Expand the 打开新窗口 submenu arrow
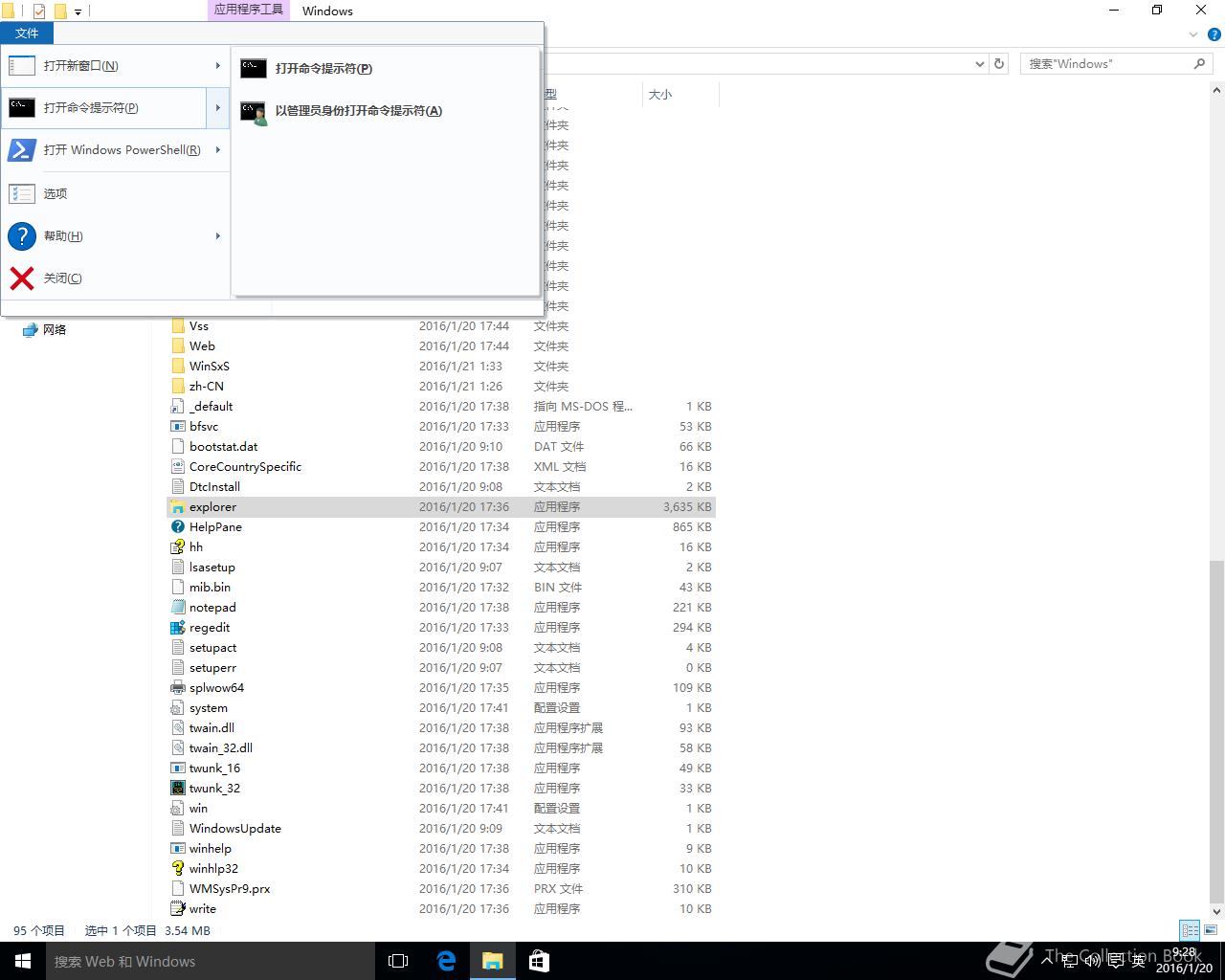 (x=218, y=66)
